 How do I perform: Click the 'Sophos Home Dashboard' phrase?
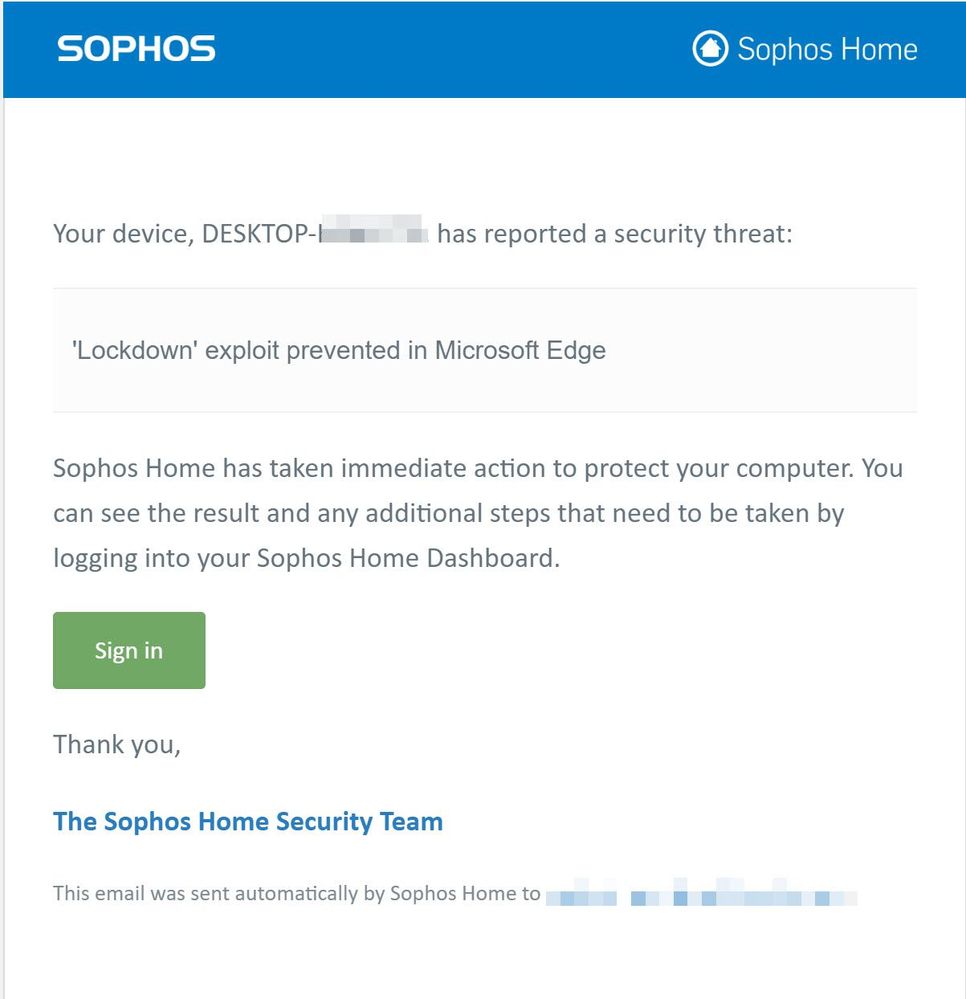[x=408, y=557]
